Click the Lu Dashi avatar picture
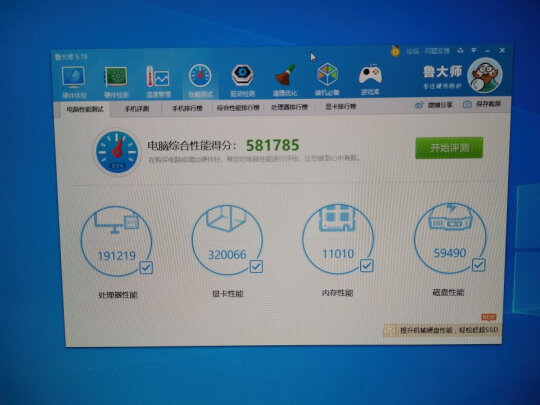The width and height of the screenshot is (540, 405). [485, 75]
